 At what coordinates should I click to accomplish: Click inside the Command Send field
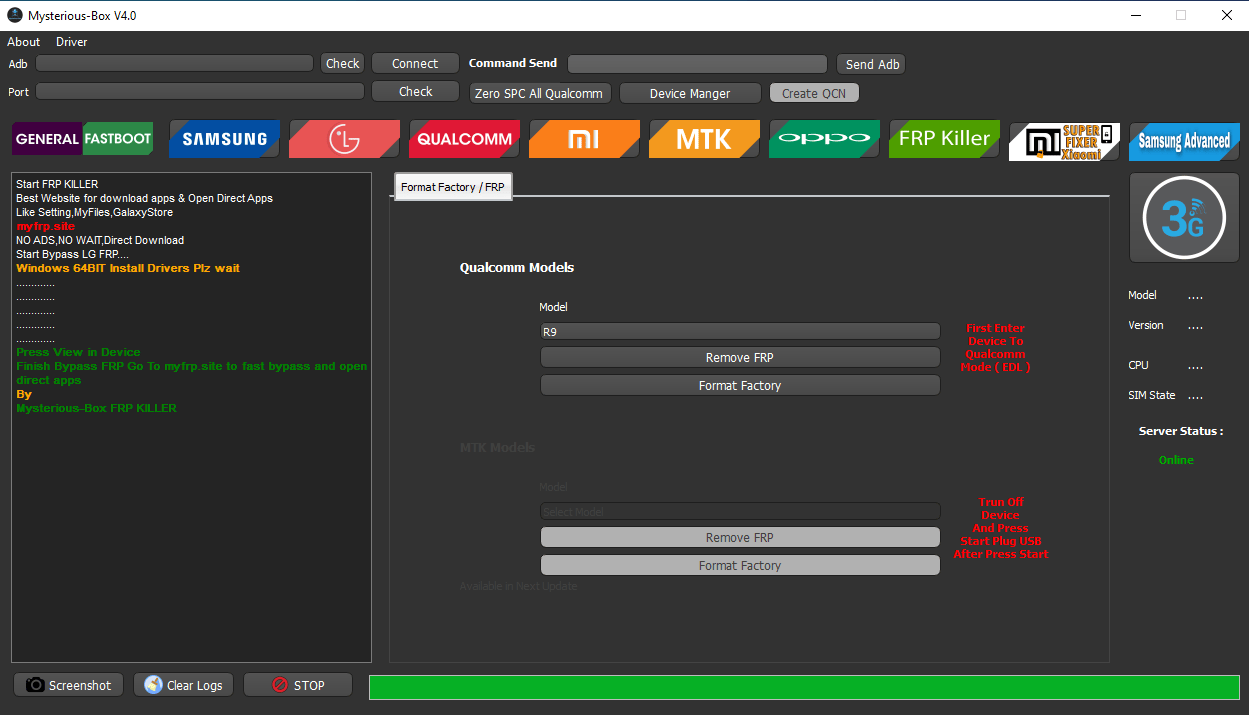click(x=697, y=62)
